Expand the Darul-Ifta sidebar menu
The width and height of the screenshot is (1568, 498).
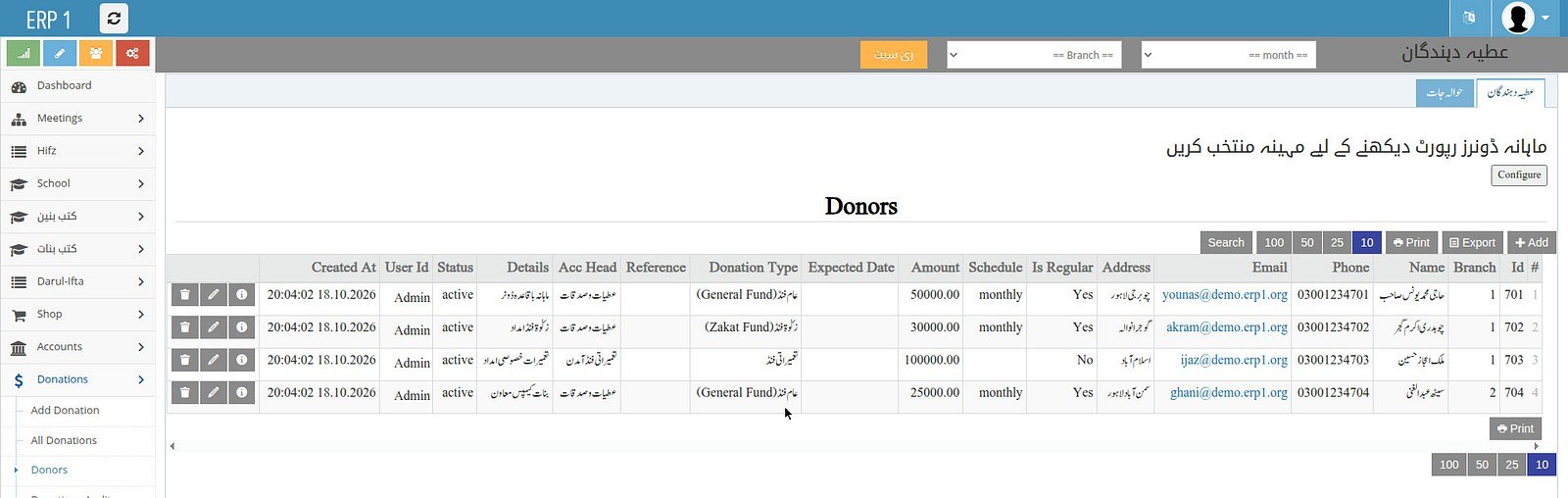(x=77, y=281)
